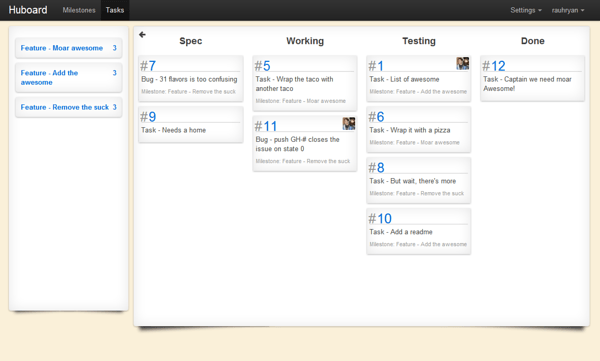Select 'Task - Wrap it with a pizza' text
The height and width of the screenshot is (361, 600).
(409, 130)
